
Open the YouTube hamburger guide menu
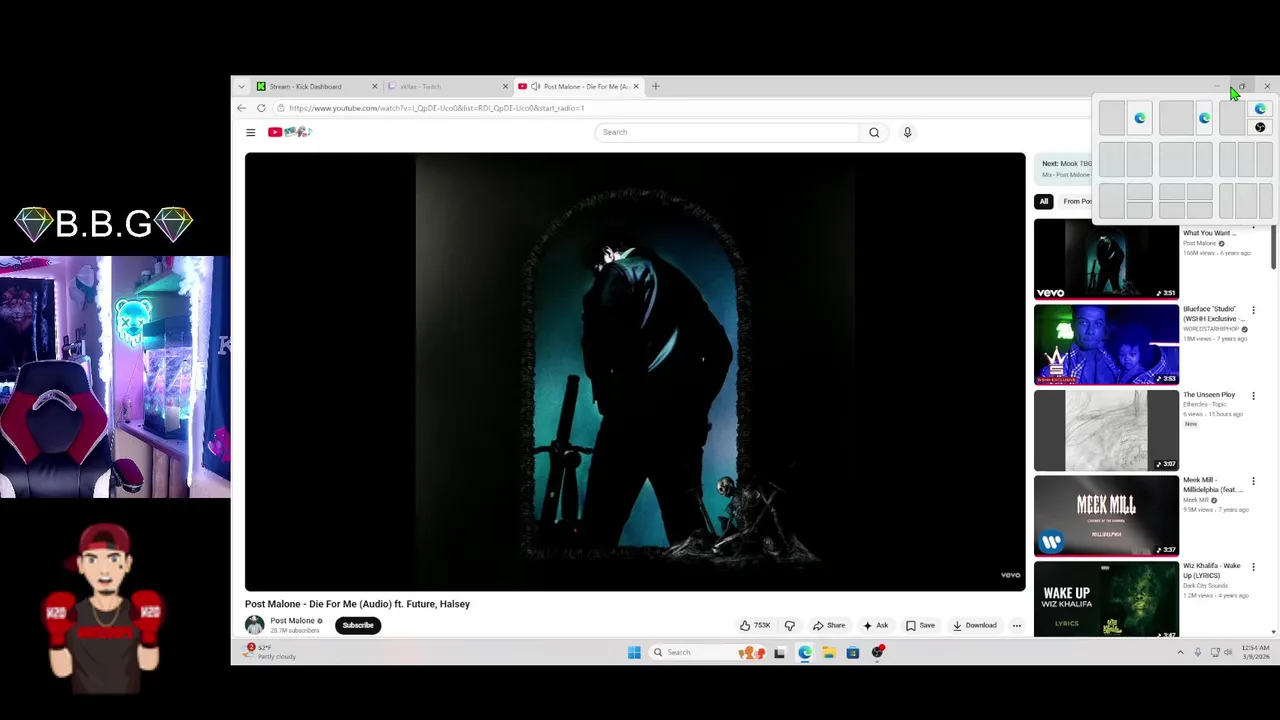pos(250,132)
